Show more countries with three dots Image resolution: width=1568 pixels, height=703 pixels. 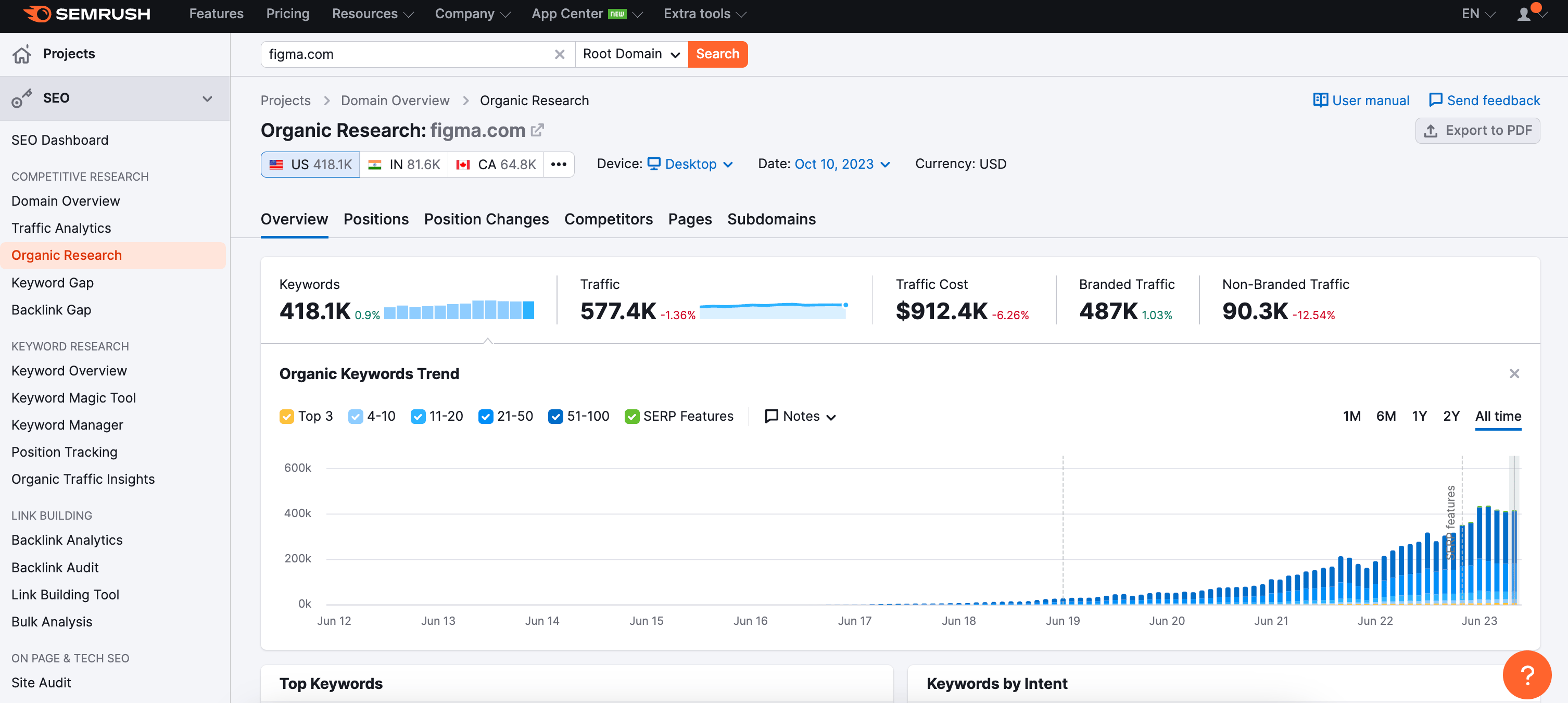(x=558, y=165)
